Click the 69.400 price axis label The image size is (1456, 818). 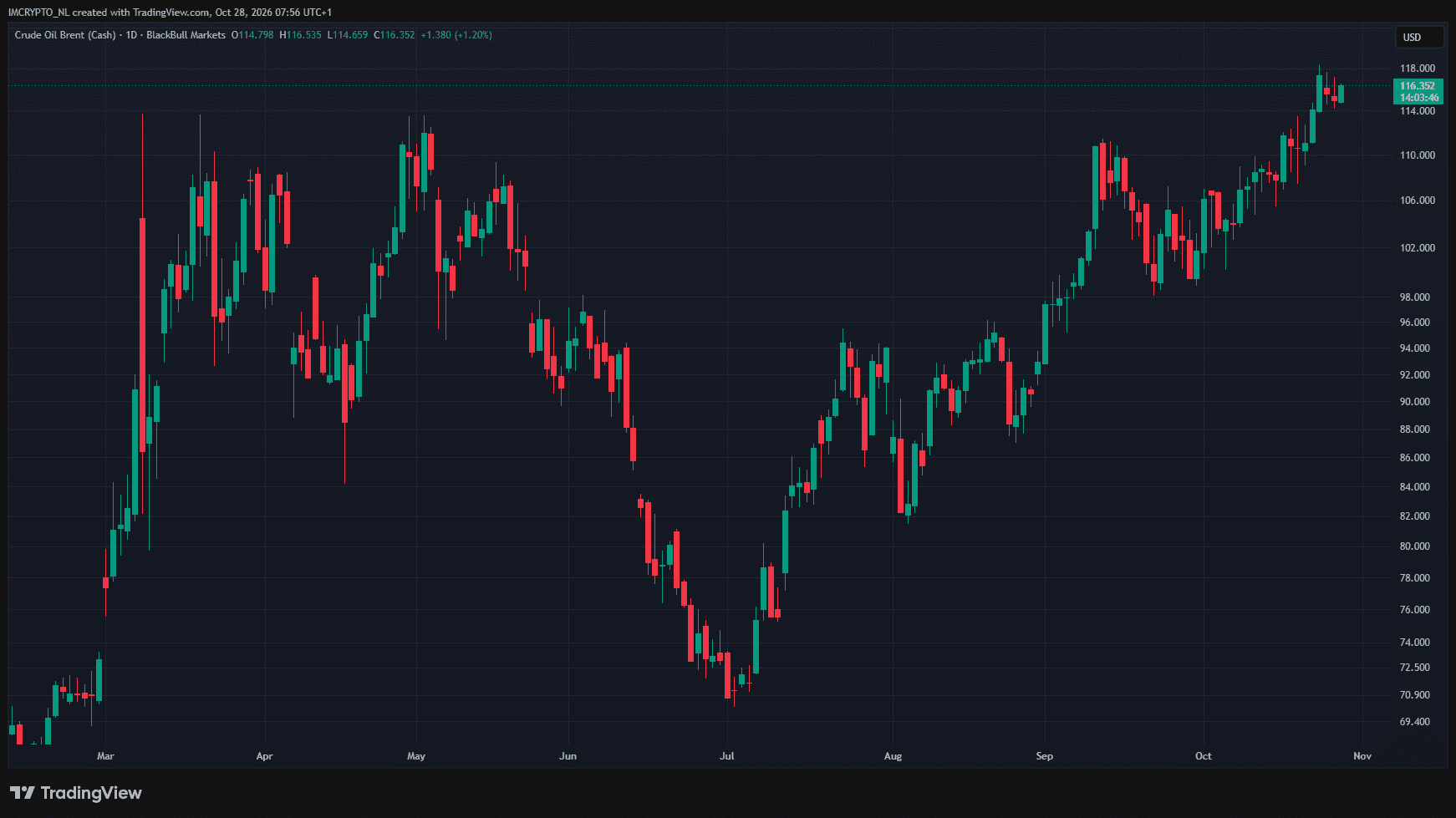point(1415,722)
